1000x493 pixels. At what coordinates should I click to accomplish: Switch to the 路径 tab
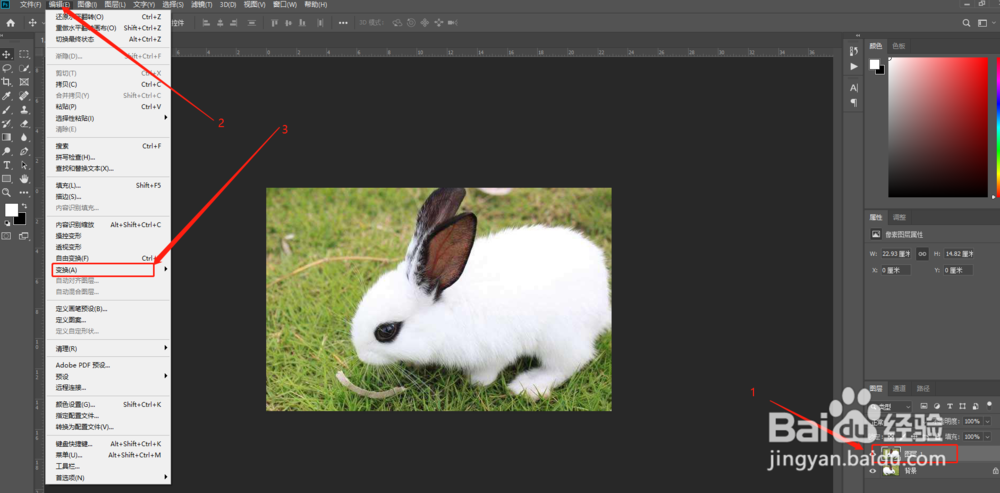923,388
